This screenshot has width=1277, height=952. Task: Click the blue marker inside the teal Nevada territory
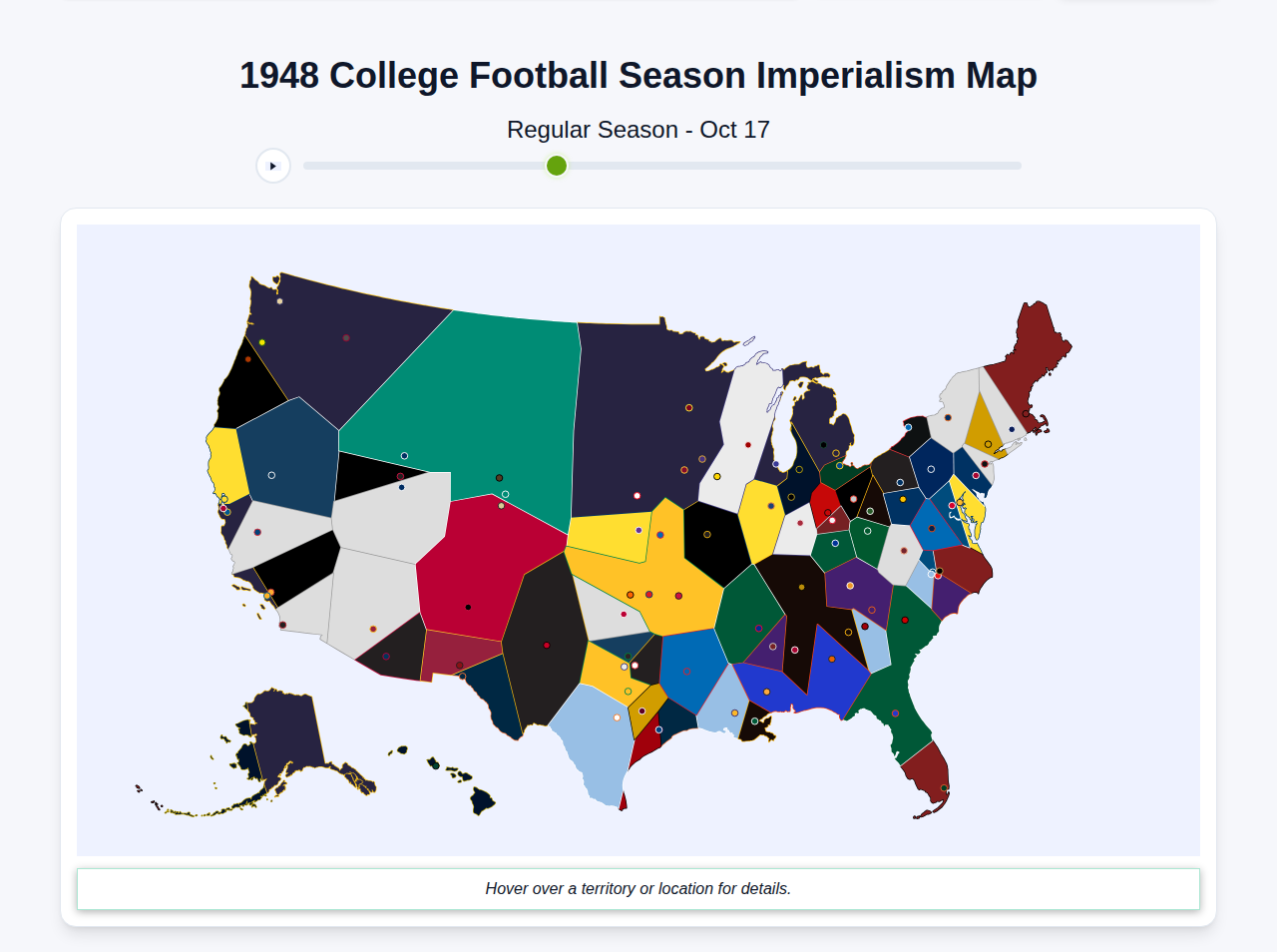click(403, 454)
